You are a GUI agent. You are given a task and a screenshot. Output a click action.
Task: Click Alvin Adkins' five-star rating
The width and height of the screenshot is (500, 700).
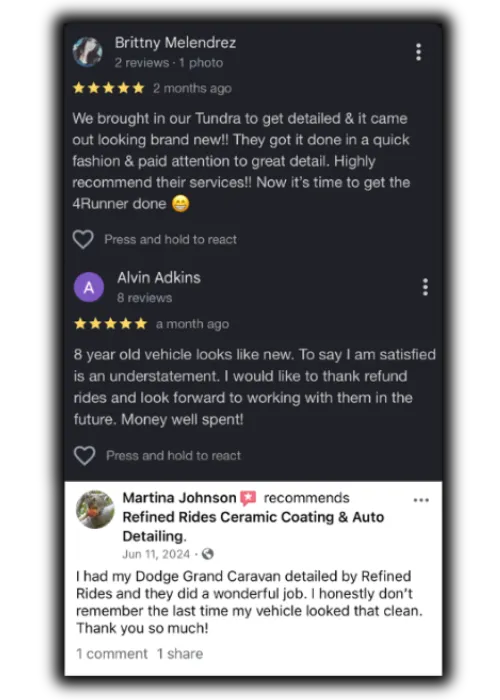(x=111, y=324)
